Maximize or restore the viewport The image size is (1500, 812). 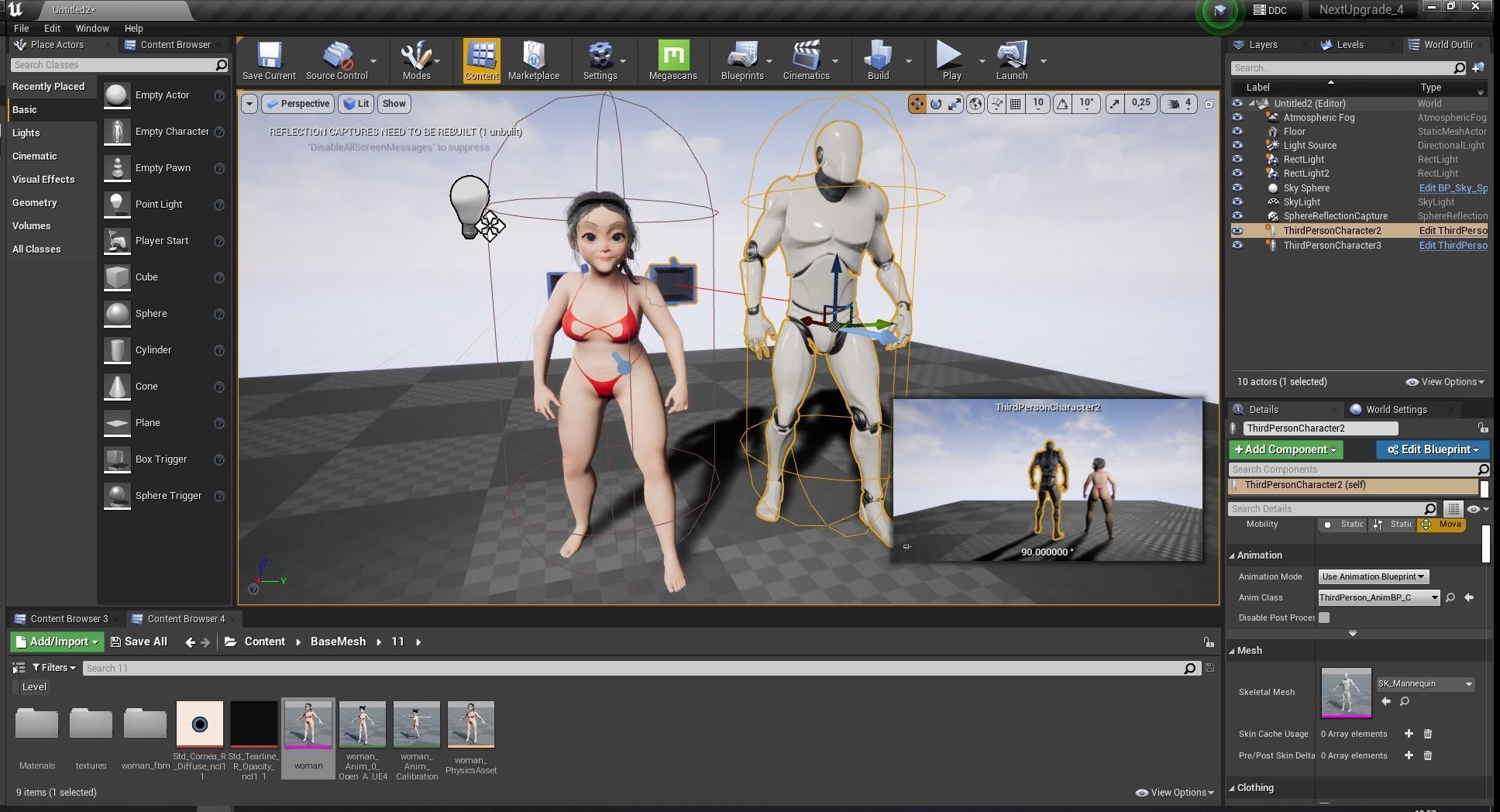[x=1209, y=104]
